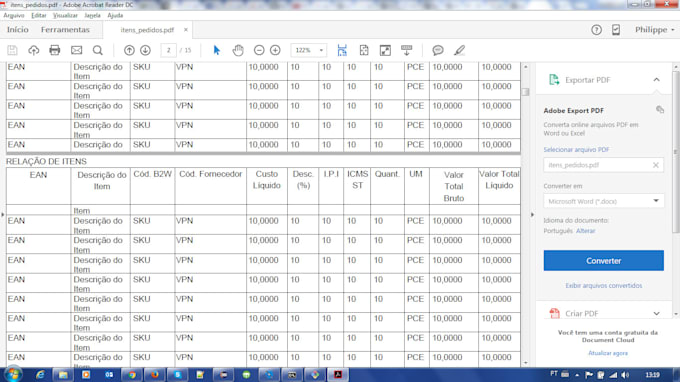Click the right panel scrollbar
This screenshot has width=680, height=382.
click(x=676, y=152)
